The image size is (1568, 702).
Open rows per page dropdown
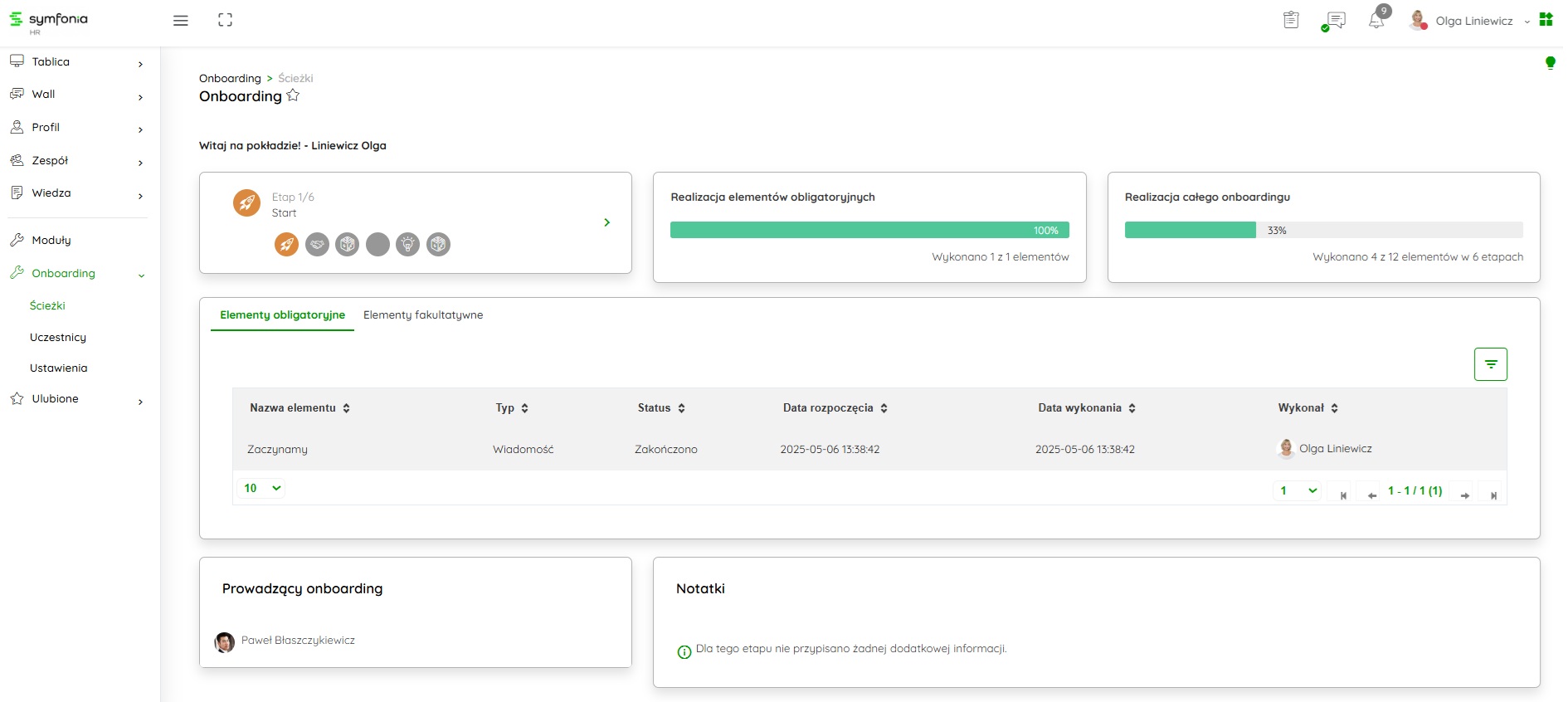(262, 489)
